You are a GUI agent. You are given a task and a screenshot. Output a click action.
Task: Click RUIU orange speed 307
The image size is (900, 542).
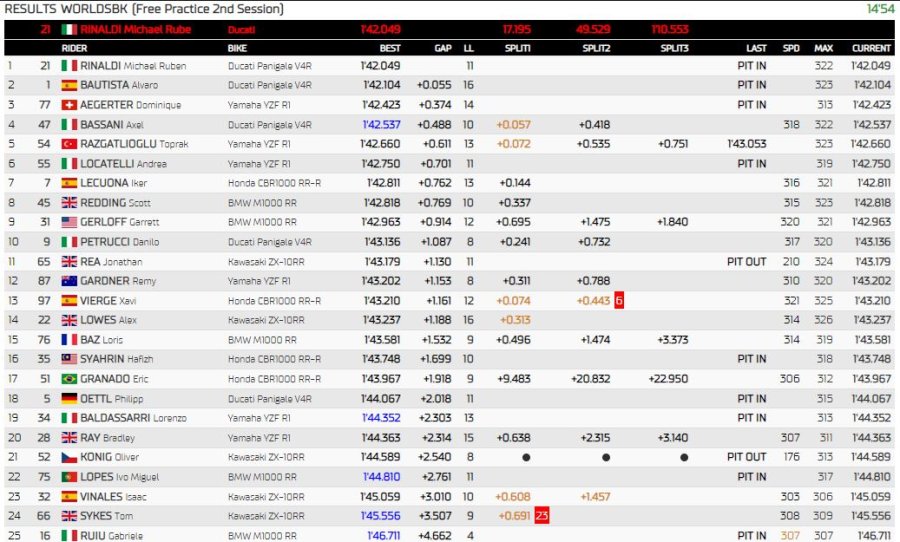pos(790,535)
